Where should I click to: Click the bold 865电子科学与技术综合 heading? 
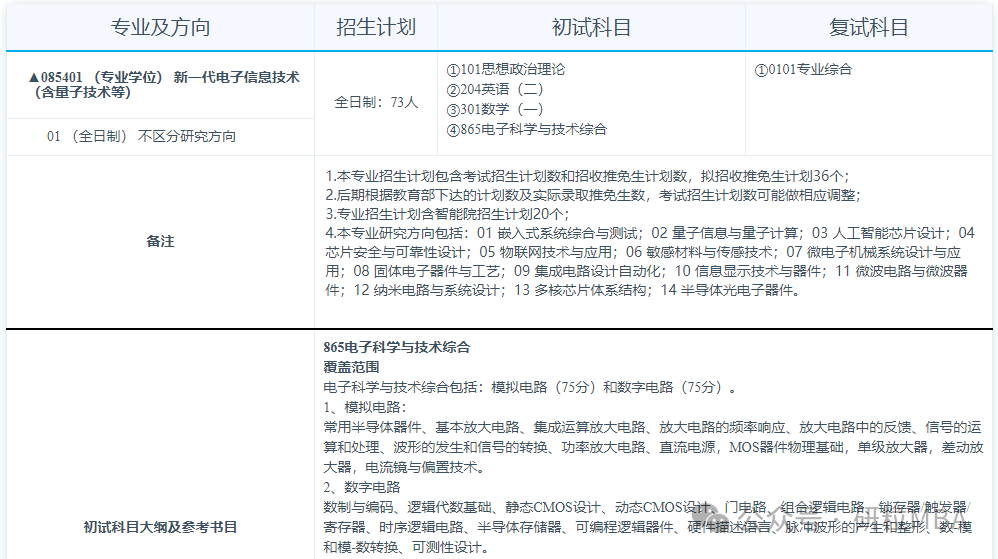(397, 347)
